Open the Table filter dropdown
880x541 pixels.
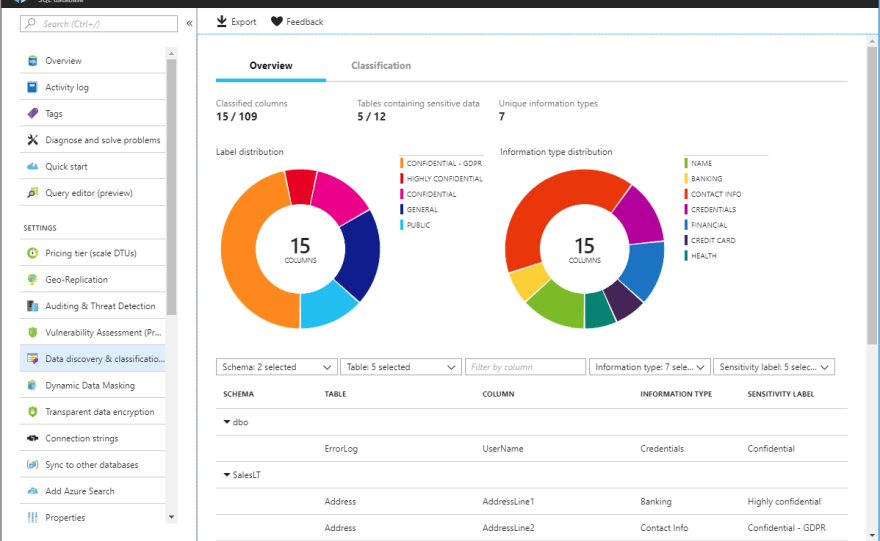tap(400, 367)
